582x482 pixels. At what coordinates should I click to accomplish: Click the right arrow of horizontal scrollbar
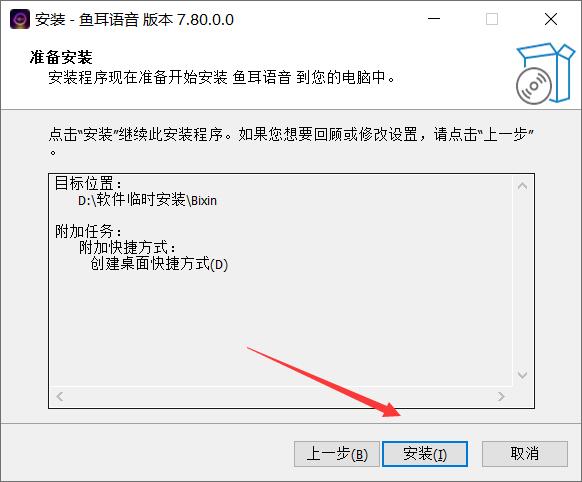click(501, 397)
